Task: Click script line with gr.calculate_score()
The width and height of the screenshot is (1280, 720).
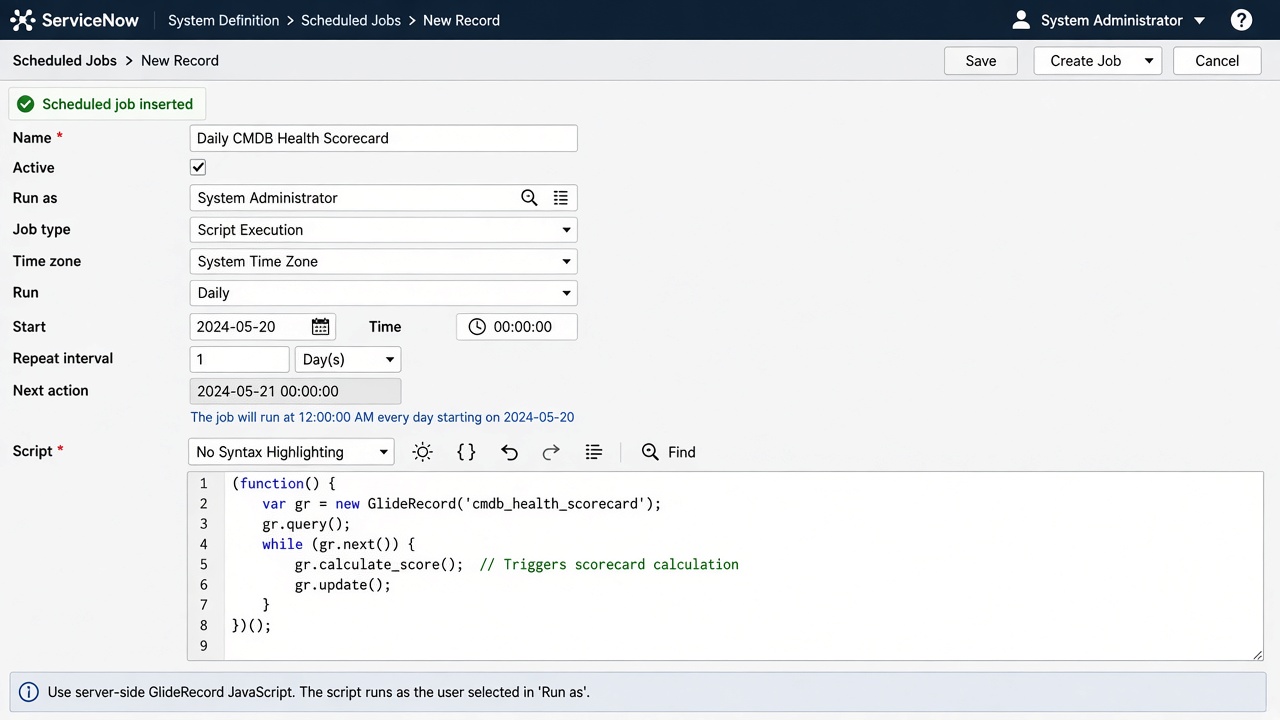Action: 516,564
